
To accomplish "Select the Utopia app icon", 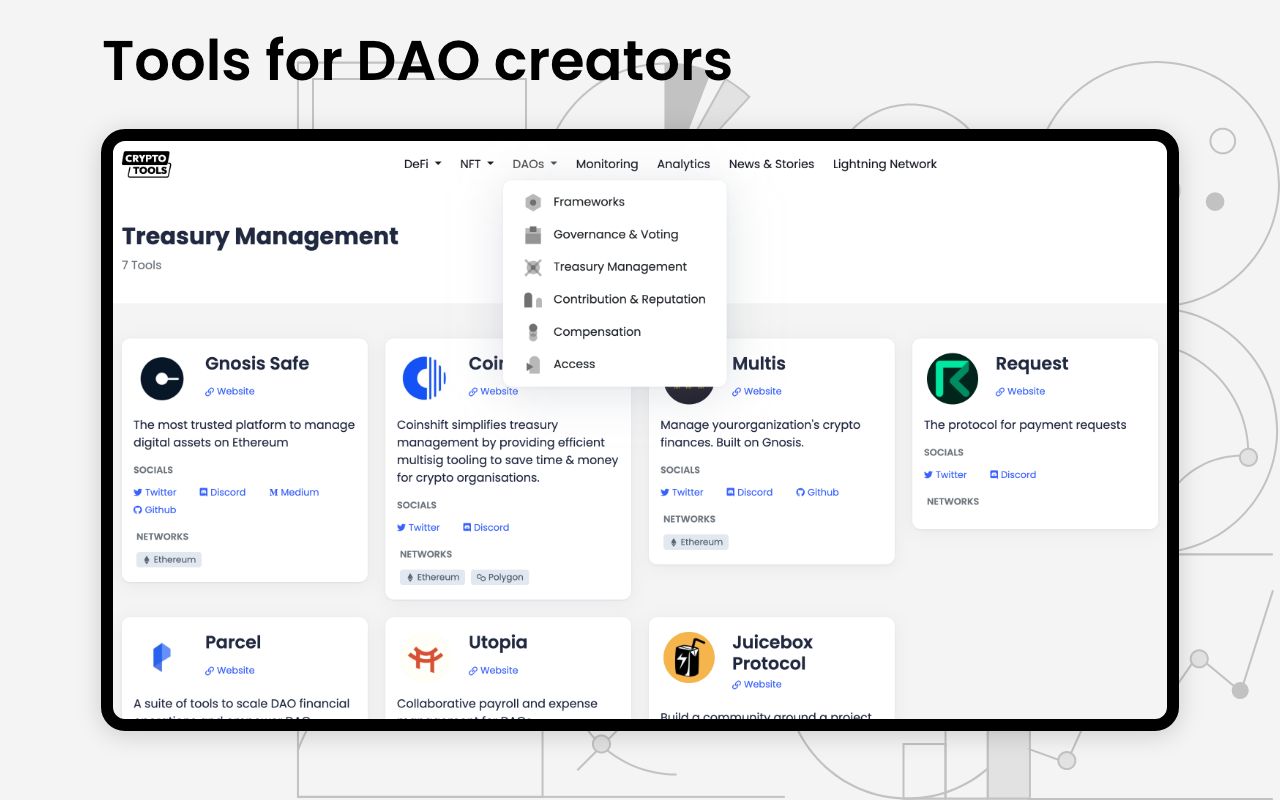I will (425, 657).
